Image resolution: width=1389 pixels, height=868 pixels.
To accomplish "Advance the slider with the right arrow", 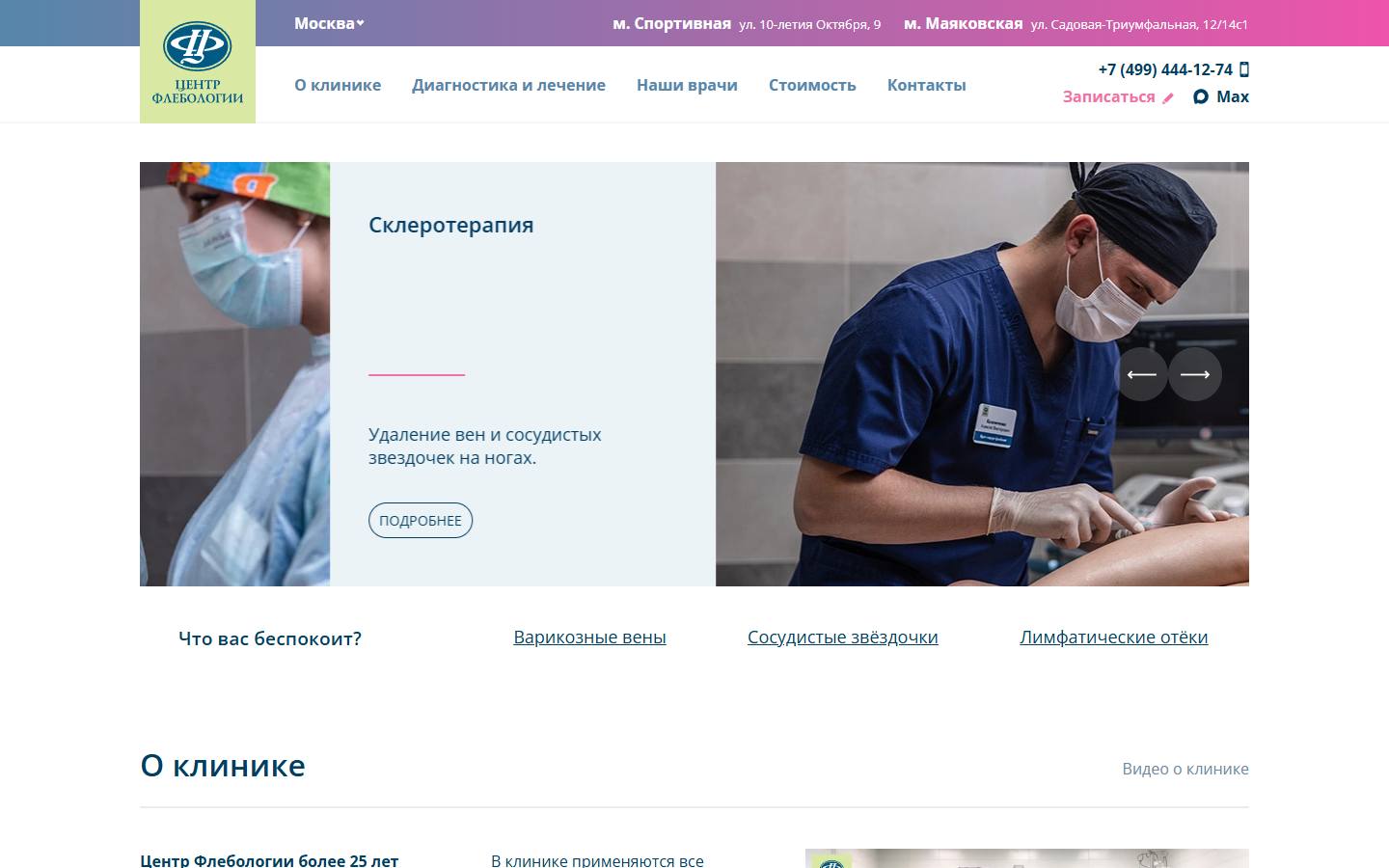I will 1195,374.
